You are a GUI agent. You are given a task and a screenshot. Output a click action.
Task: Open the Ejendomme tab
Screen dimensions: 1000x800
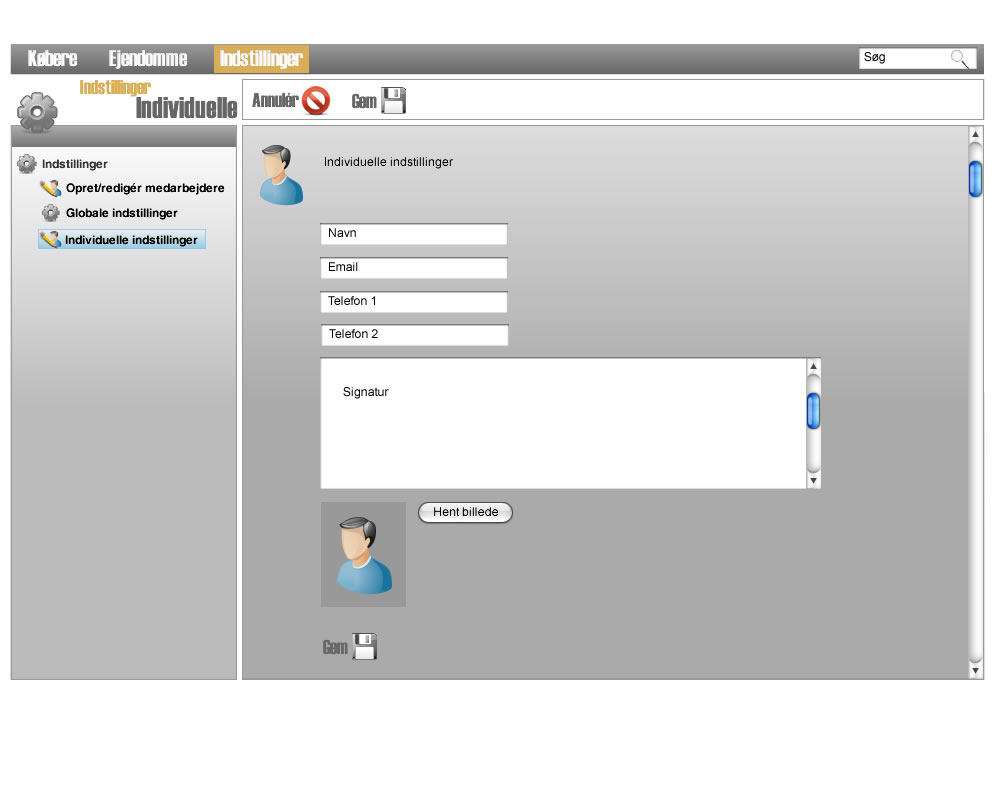147,59
